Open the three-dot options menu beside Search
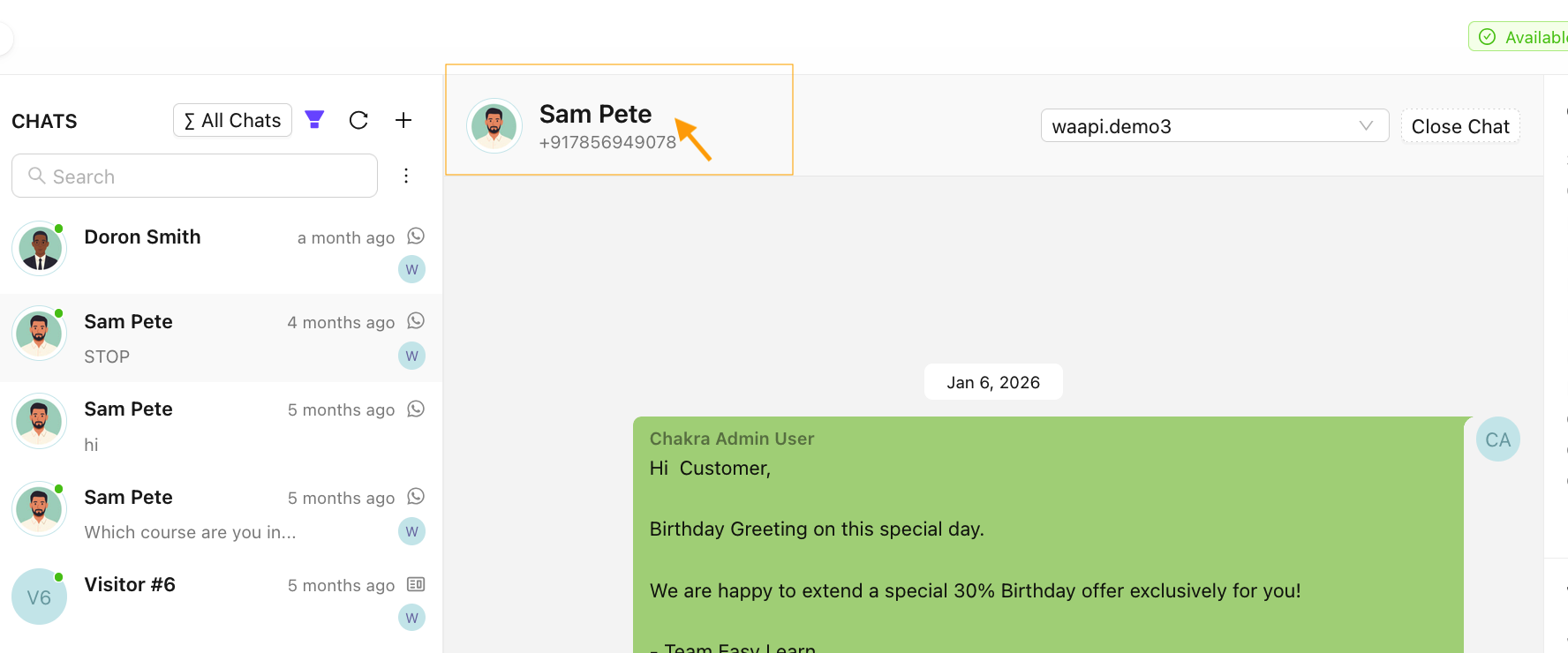This screenshot has height=653, width=1568. (406, 176)
